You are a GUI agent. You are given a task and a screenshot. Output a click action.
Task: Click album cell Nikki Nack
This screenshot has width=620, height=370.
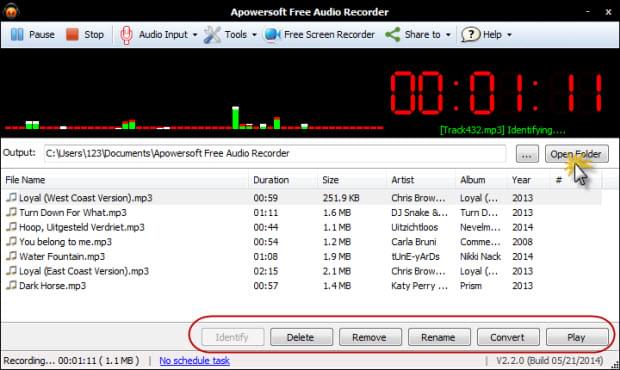click(480, 256)
